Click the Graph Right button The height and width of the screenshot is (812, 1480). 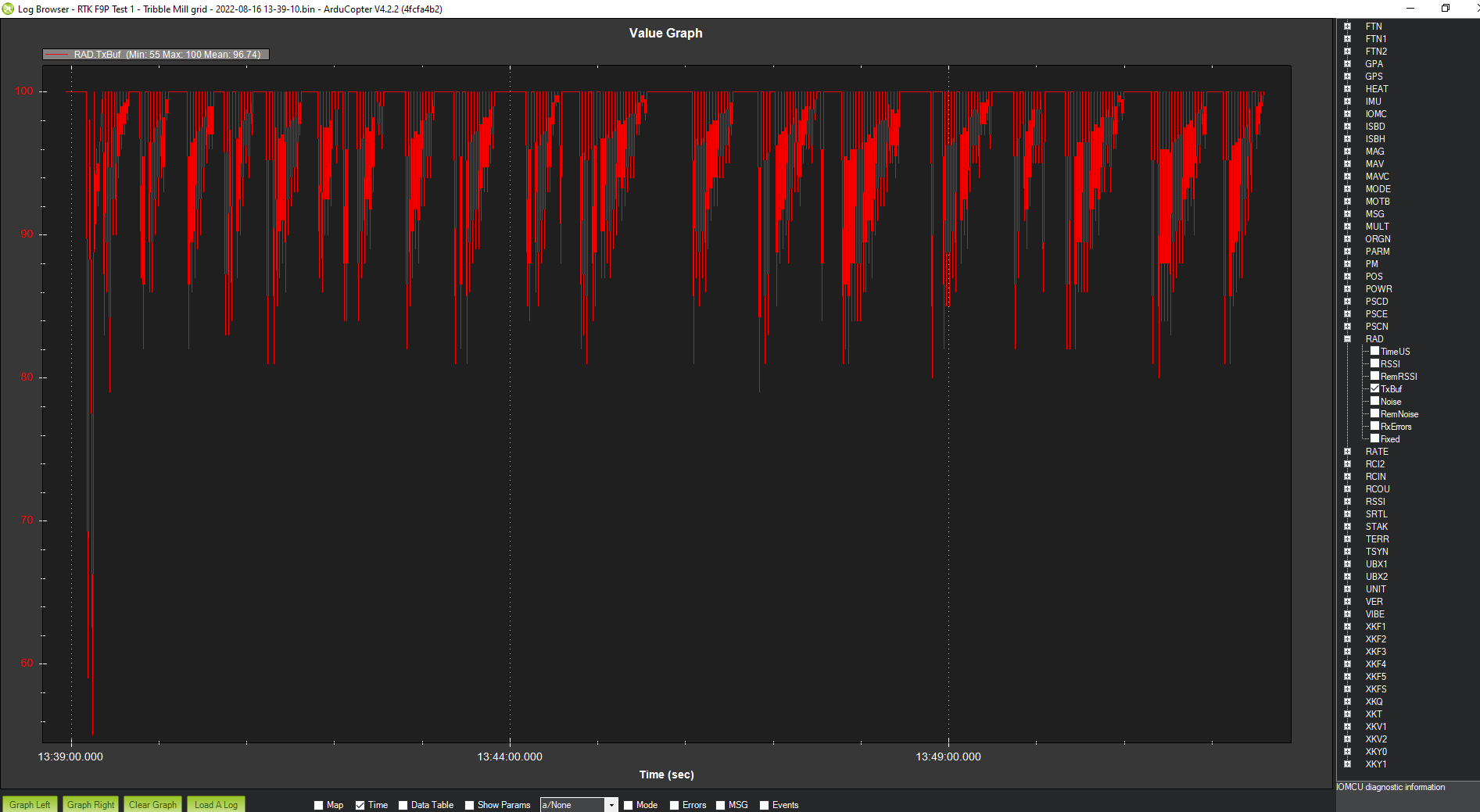(x=91, y=804)
